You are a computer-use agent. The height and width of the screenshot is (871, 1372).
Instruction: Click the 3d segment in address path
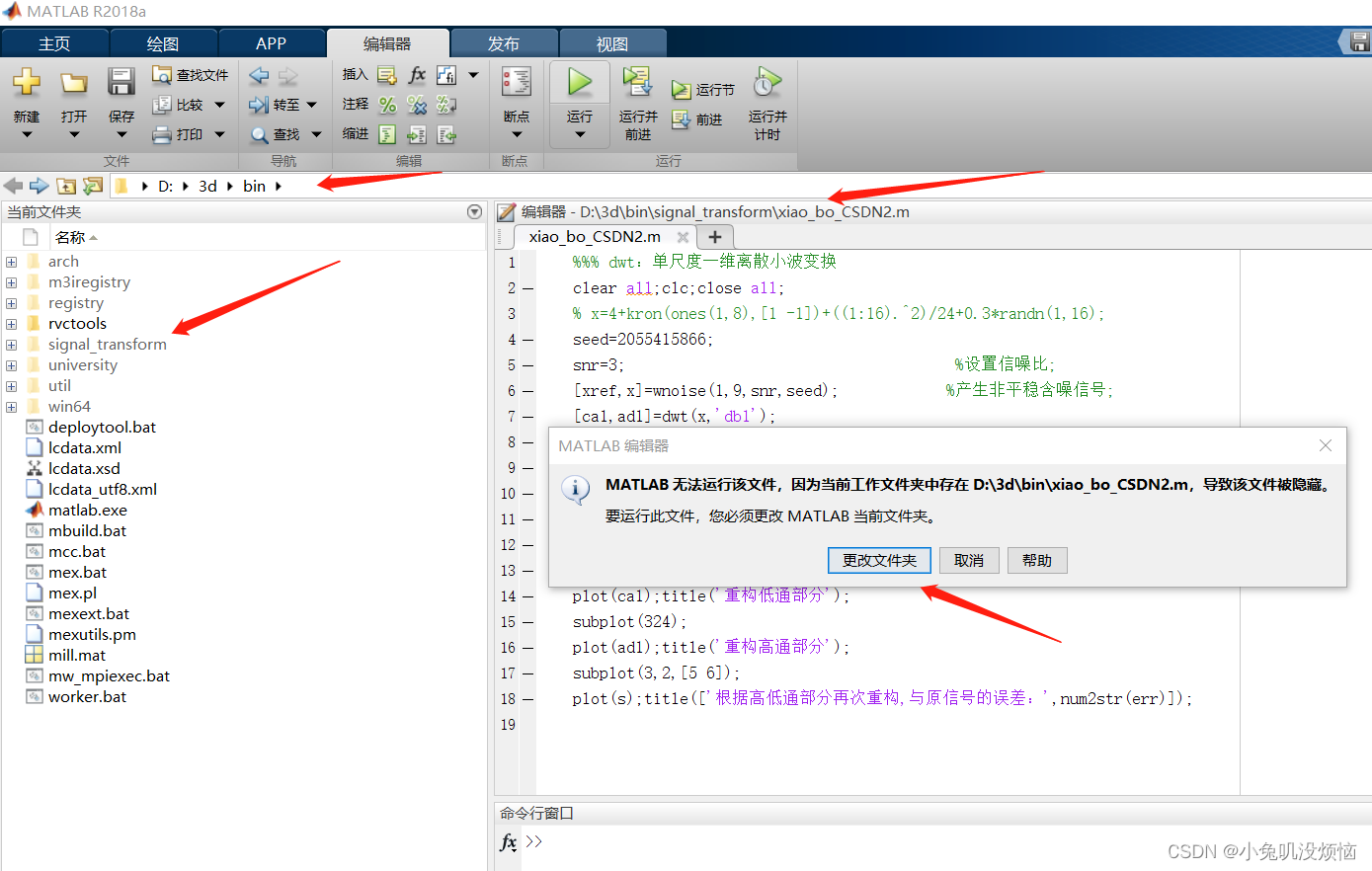coord(207,186)
